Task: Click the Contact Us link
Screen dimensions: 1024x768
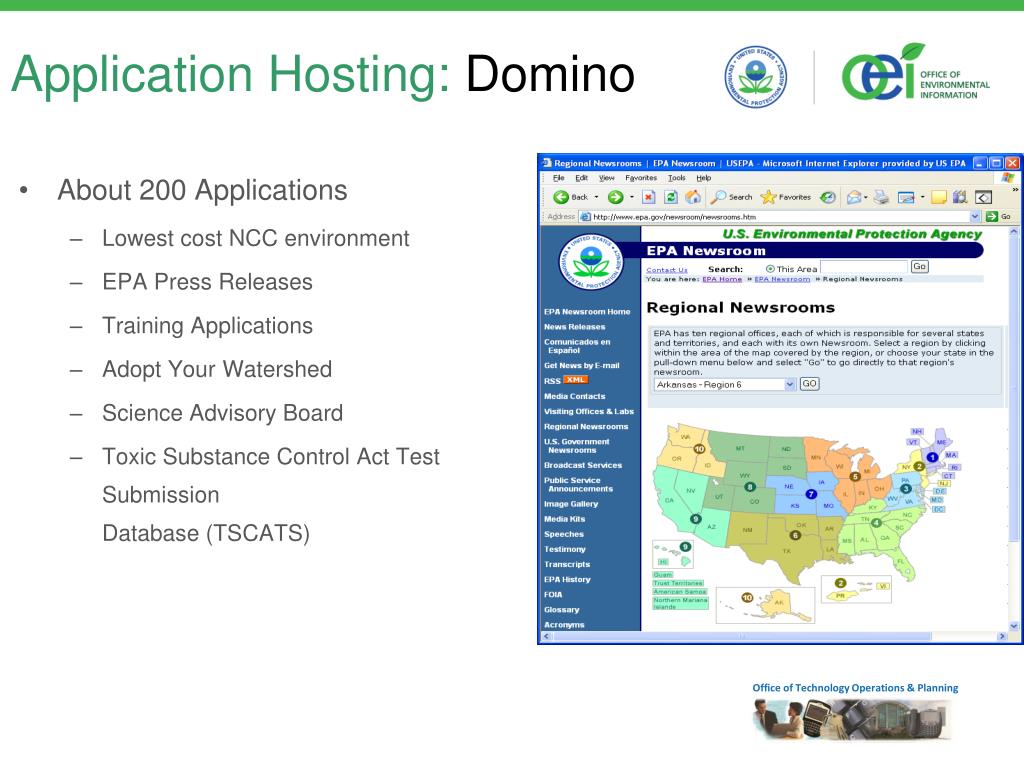Action: [x=667, y=270]
